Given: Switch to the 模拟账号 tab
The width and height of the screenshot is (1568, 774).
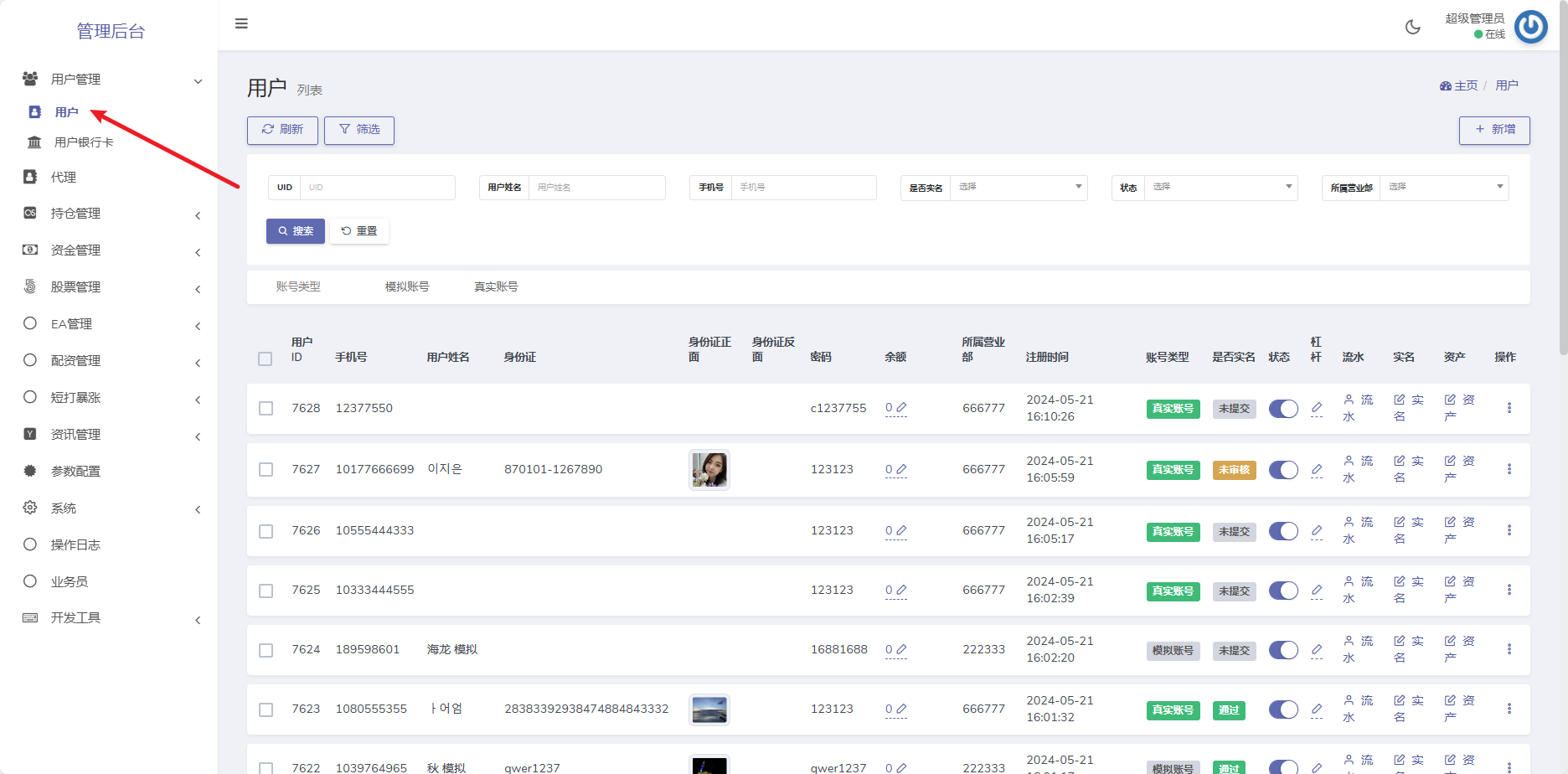Looking at the screenshot, I should coord(407,286).
